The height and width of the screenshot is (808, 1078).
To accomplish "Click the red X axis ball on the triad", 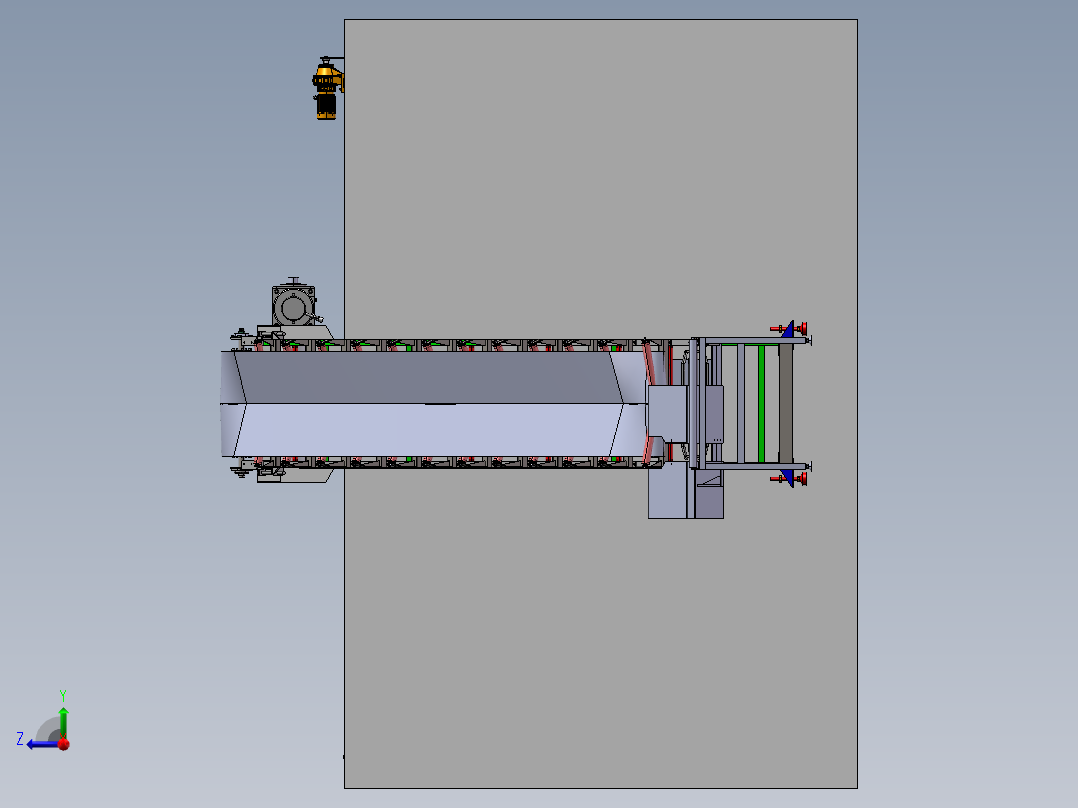I will point(64,744).
